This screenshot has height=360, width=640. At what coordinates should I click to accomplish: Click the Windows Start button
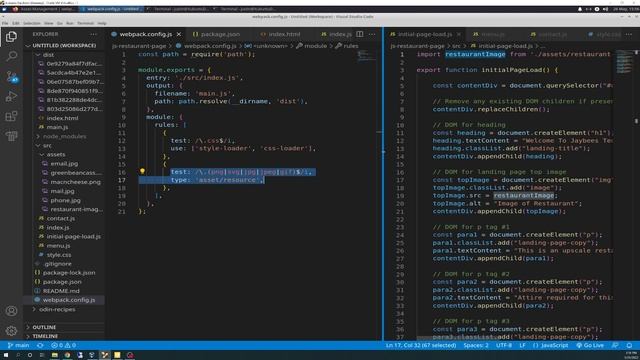6,355
